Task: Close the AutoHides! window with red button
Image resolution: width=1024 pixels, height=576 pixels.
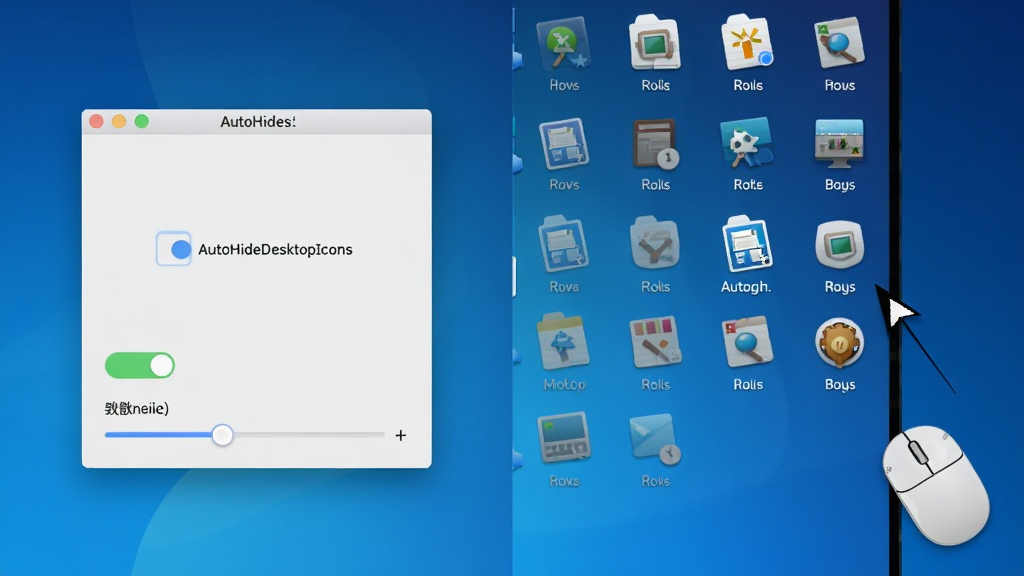Action: tap(97, 121)
